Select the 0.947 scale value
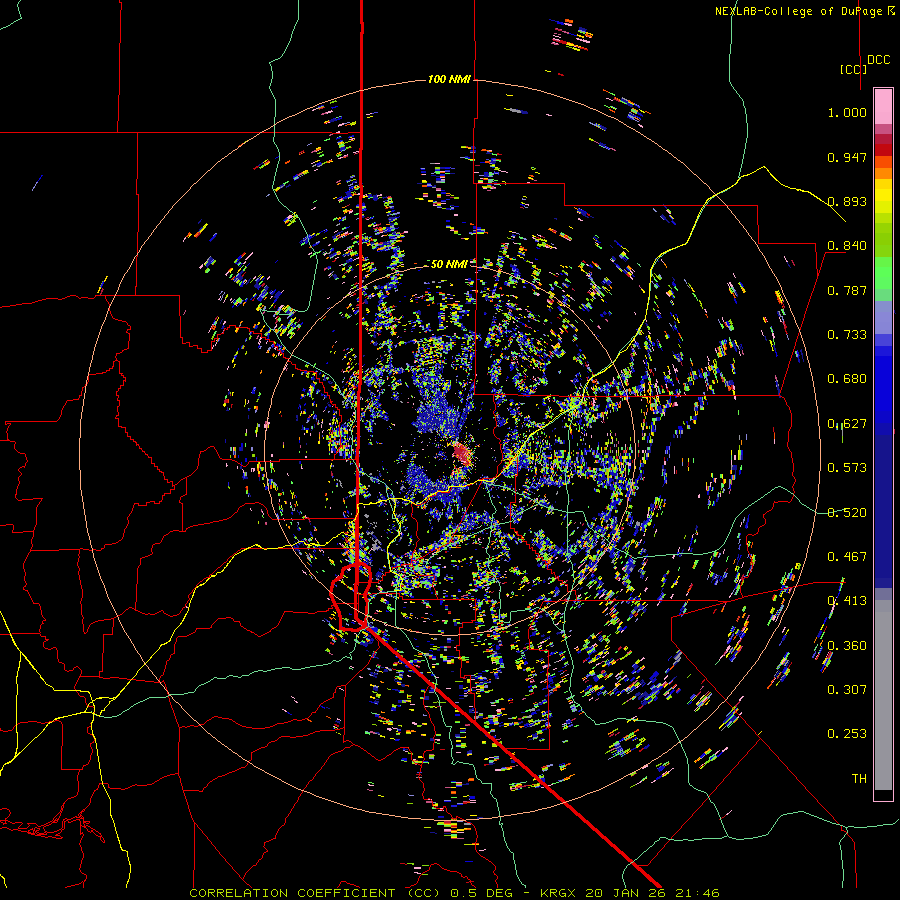Image resolution: width=900 pixels, height=900 pixels. tap(847, 157)
